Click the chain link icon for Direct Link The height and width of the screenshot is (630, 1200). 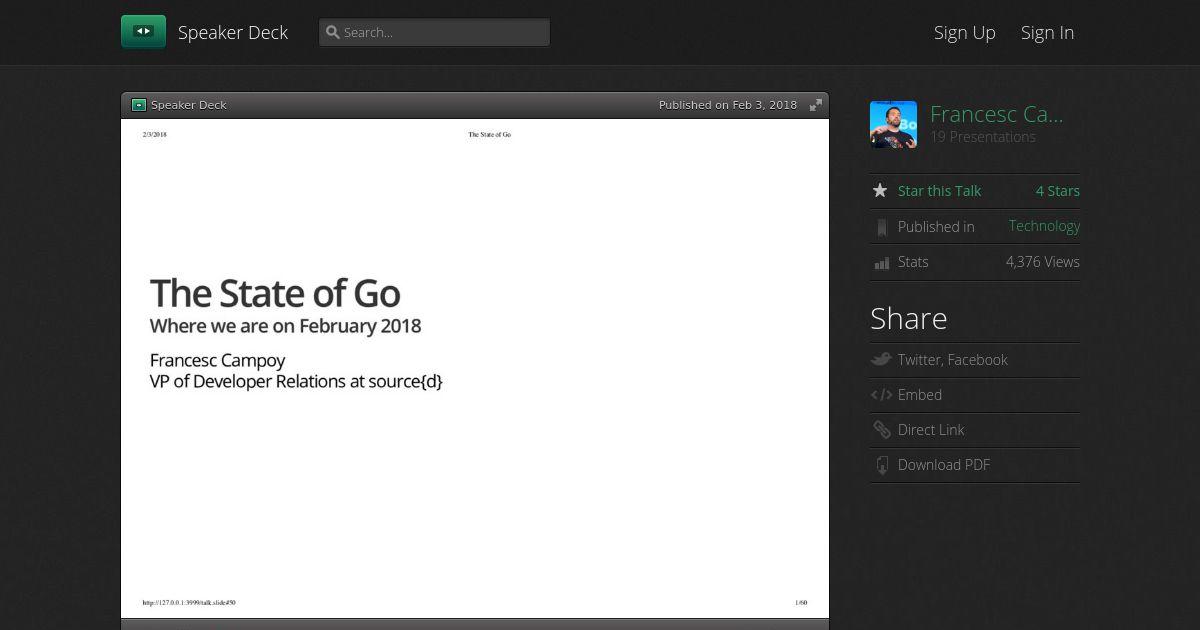pyautogui.click(x=881, y=430)
